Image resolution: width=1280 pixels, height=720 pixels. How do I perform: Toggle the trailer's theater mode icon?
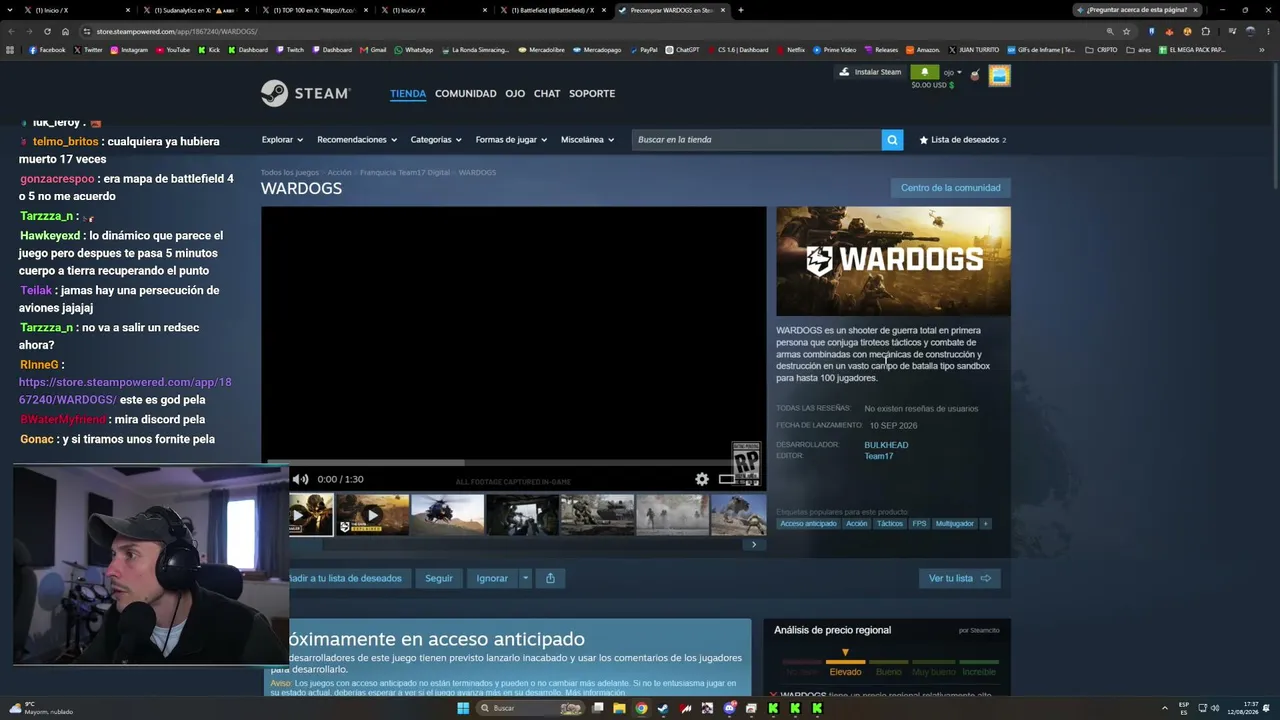tap(726, 479)
